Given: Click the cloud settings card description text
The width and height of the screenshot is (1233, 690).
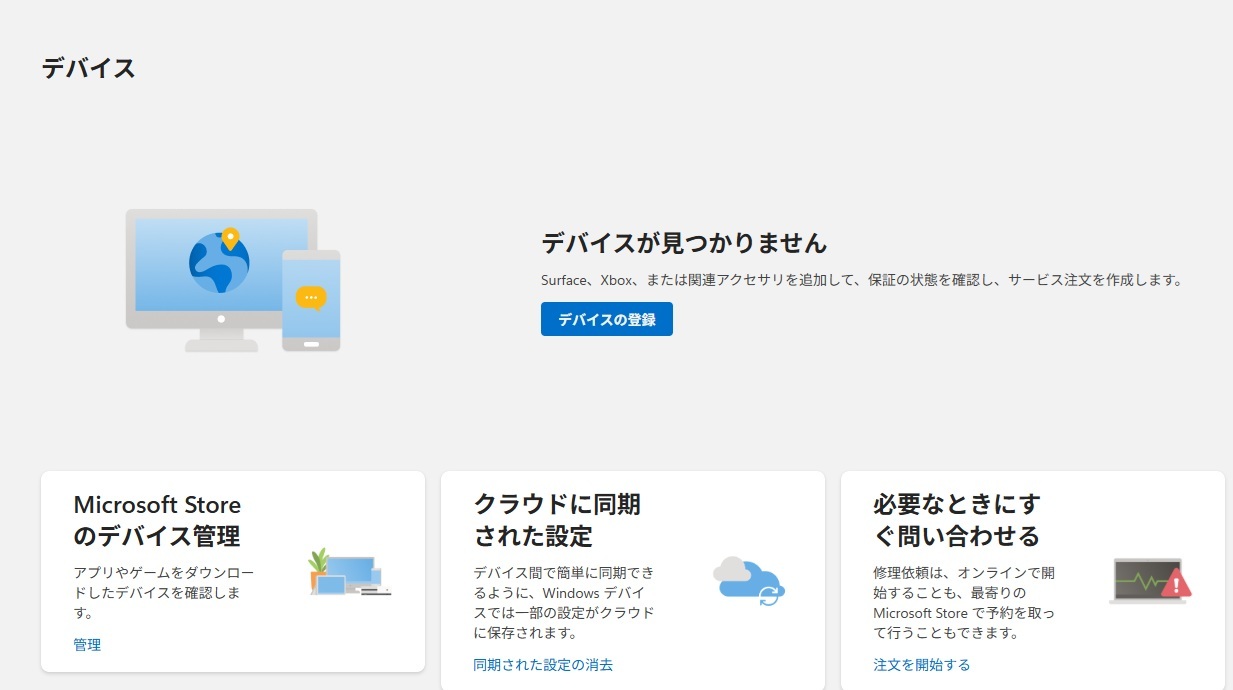Looking at the screenshot, I should point(564,603).
